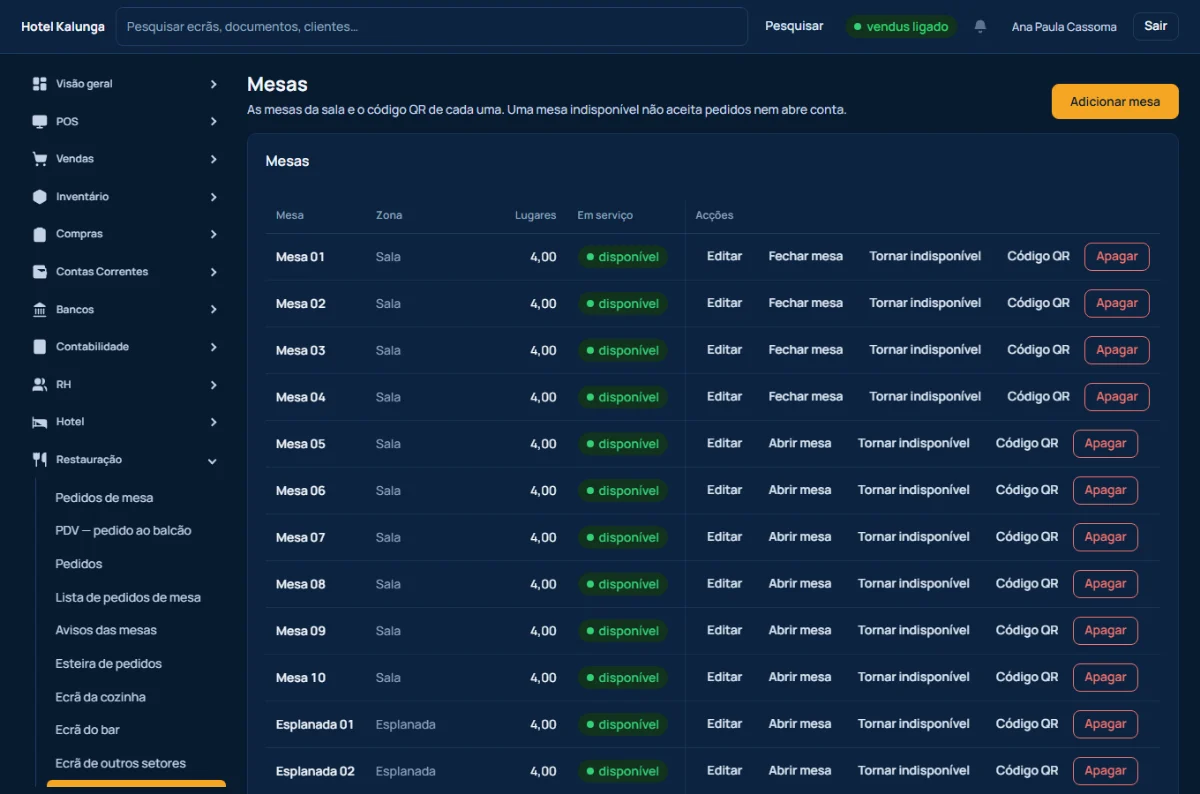
Task: Click the Inventário box icon
Action: tap(40, 197)
